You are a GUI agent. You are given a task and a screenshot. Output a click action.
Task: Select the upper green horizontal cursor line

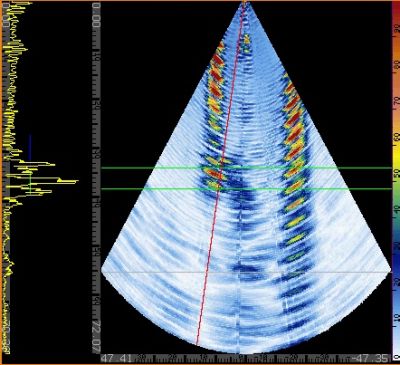click(246, 168)
